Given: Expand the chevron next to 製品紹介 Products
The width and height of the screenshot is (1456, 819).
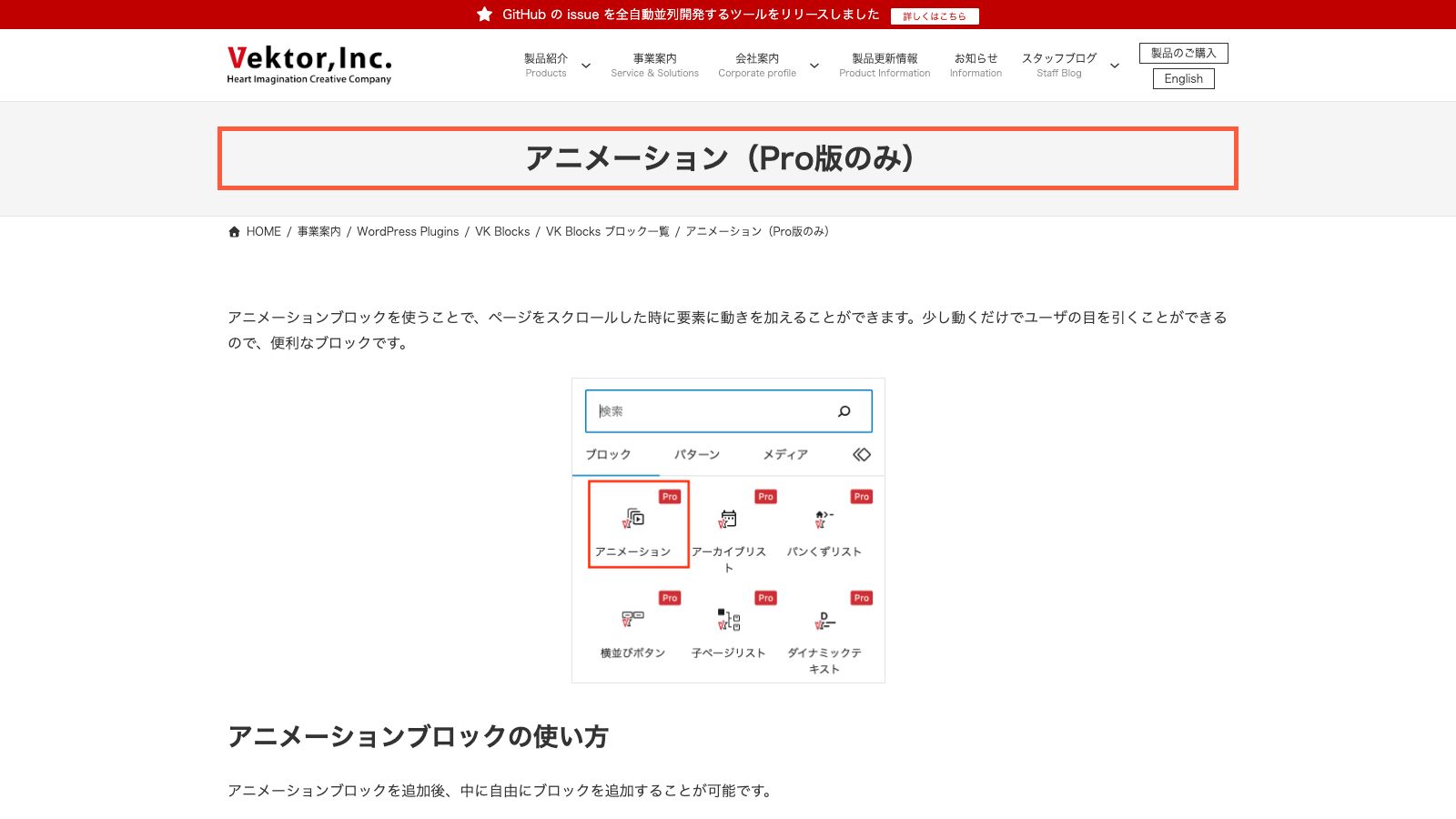Looking at the screenshot, I should [x=586, y=66].
